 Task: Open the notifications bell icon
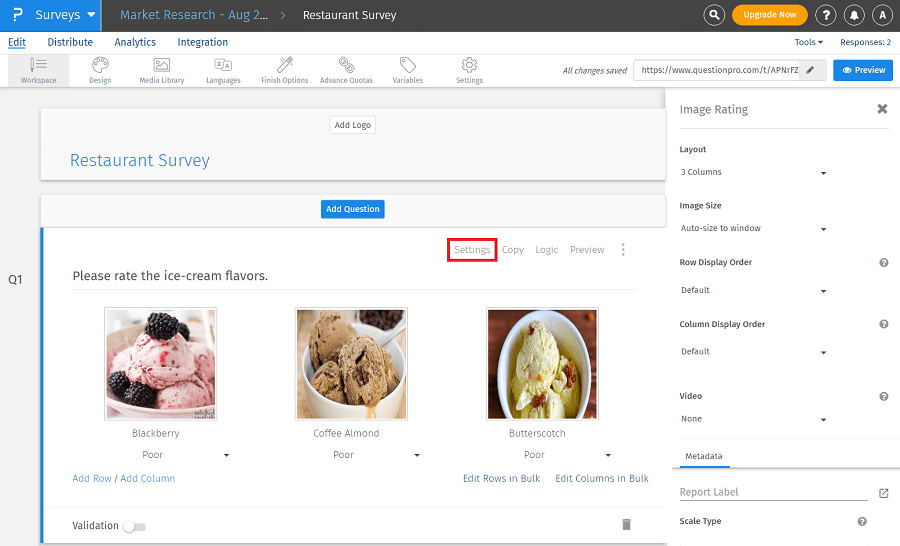click(x=854, y=15)
